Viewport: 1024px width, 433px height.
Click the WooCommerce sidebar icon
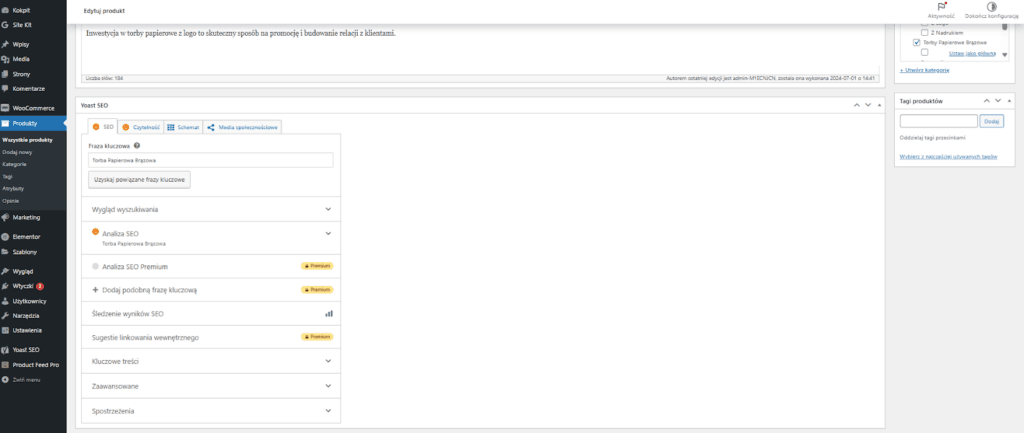(6, 106)
